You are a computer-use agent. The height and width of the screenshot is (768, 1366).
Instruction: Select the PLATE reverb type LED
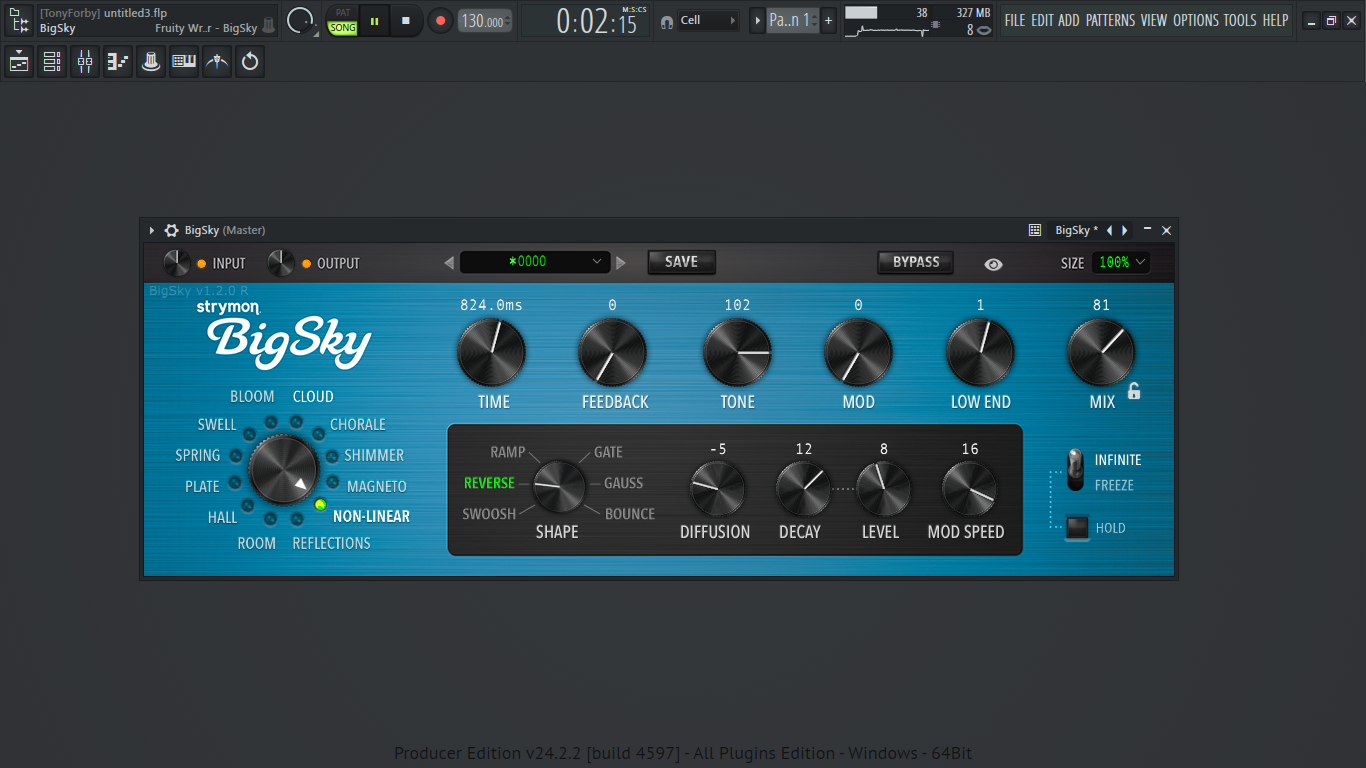point(236,483)
